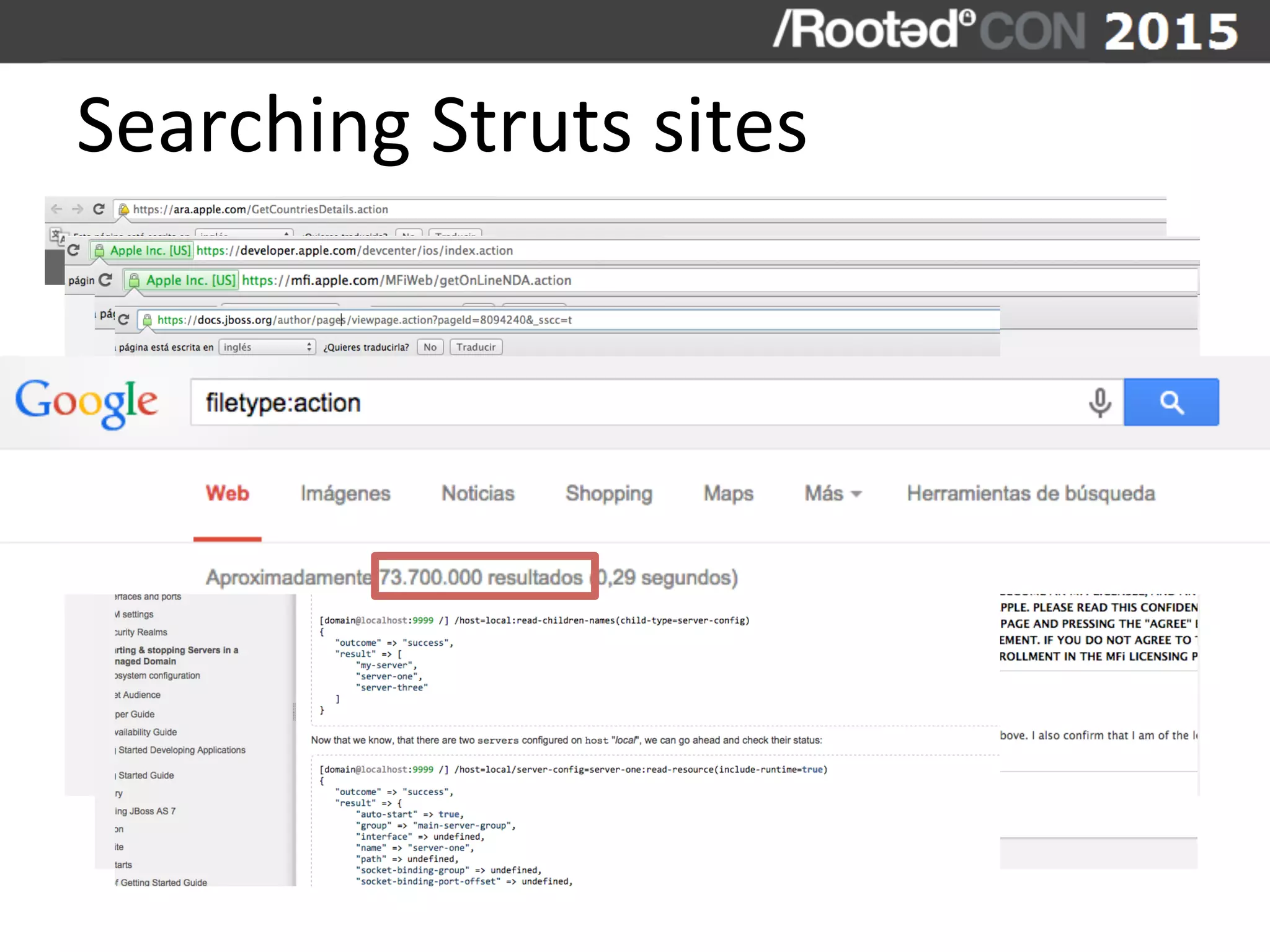Viewport: 1270px width, 952px height.
Task: Open the inglés language dropdown
Action: [267, 347]
